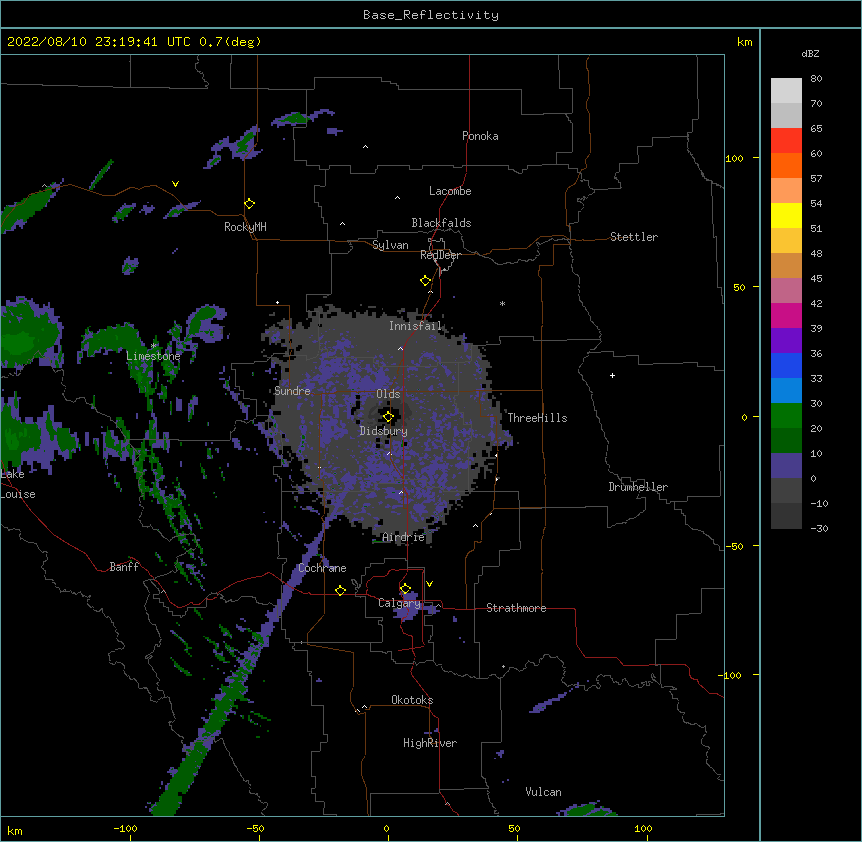Pick the purple-blue 0-10 dBZ legend swatch

tap(786, 466)
